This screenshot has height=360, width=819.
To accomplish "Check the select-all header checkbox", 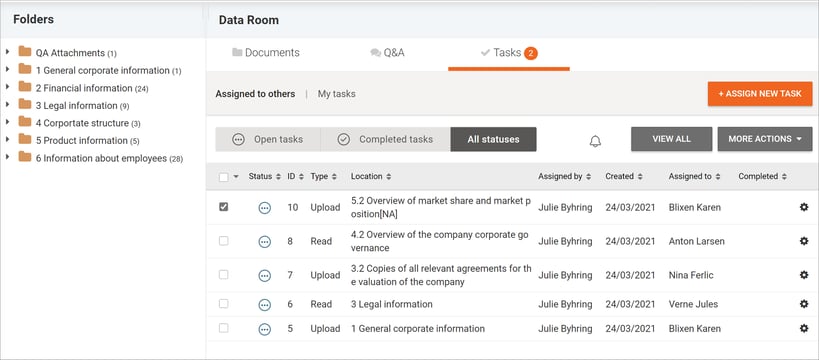I will tap(224, 177).
